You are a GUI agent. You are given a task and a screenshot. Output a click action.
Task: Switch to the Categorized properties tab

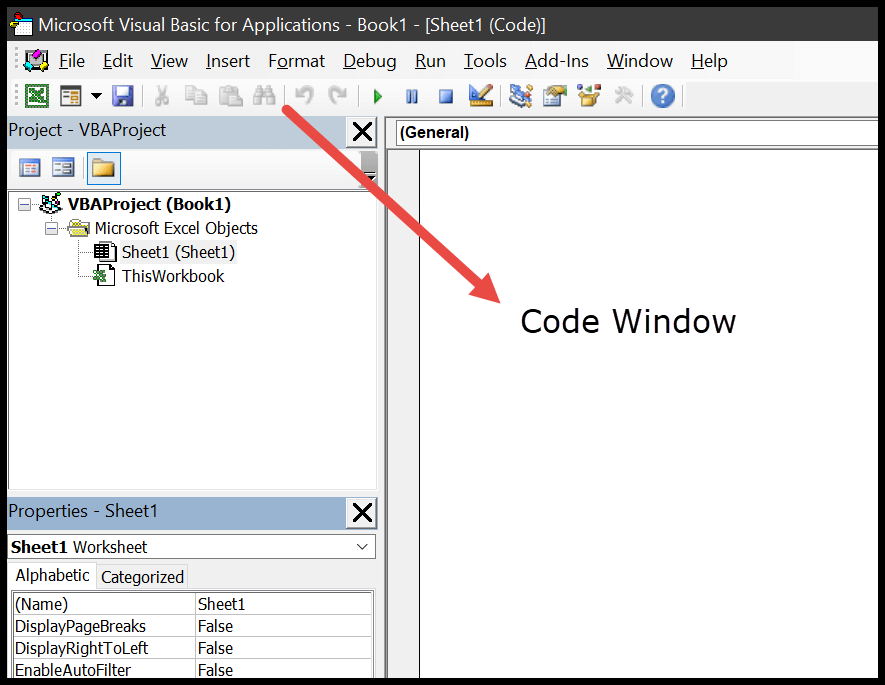tap(142, 577)
